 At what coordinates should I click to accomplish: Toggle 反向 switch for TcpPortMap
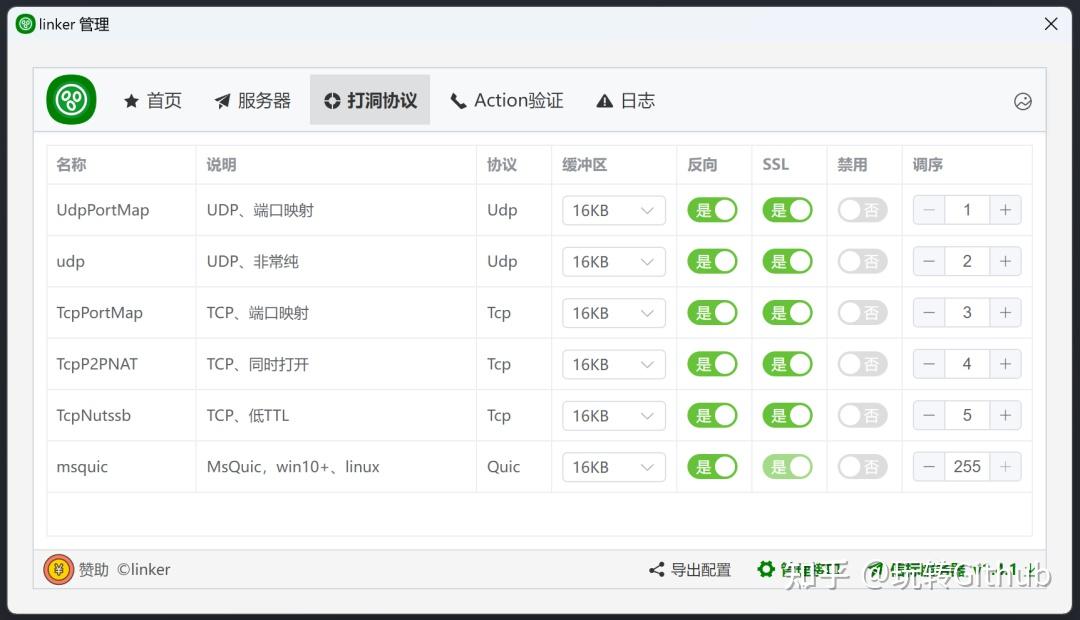pyautogui.click(x=712, y=313)
